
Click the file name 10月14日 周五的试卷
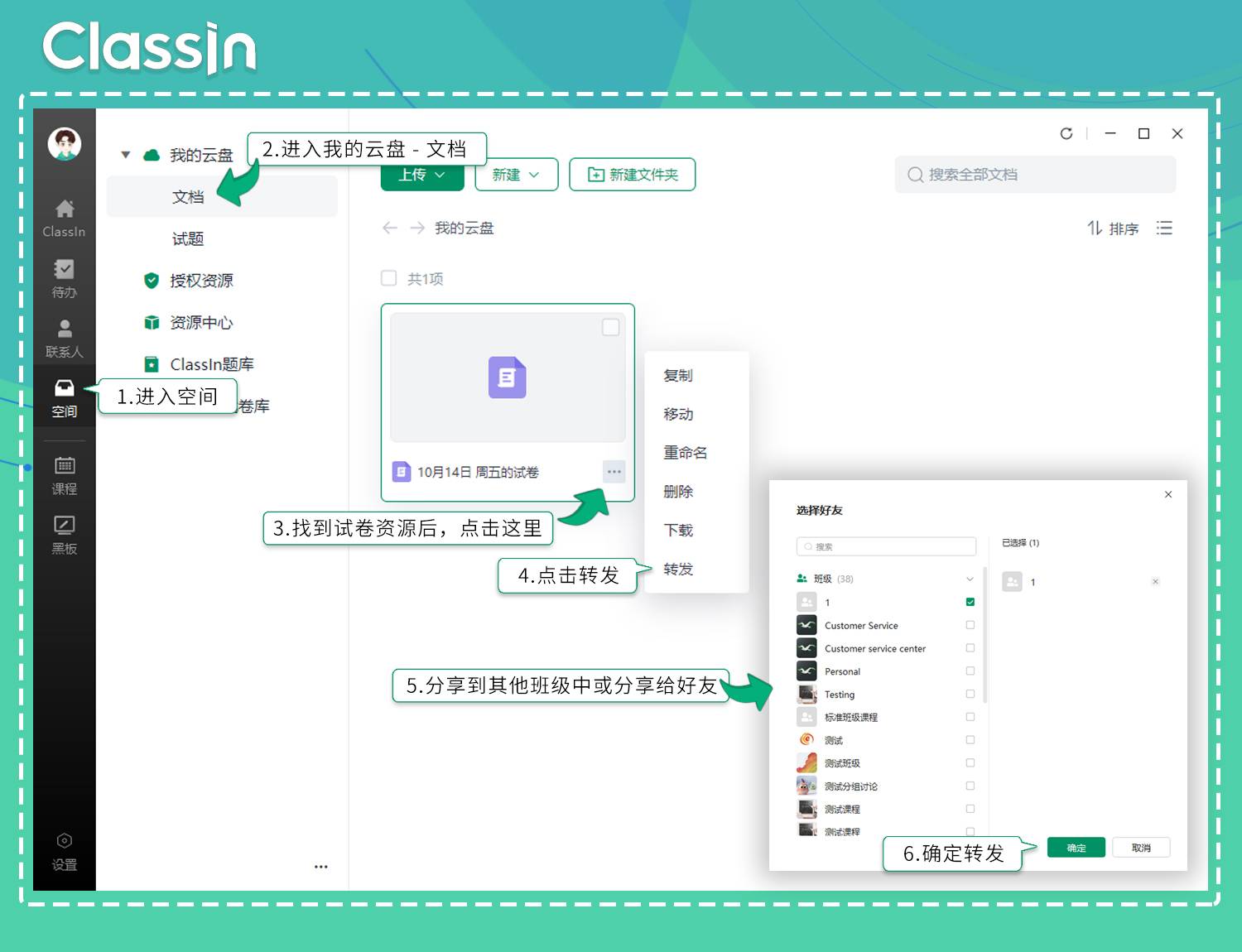(478, 473)
